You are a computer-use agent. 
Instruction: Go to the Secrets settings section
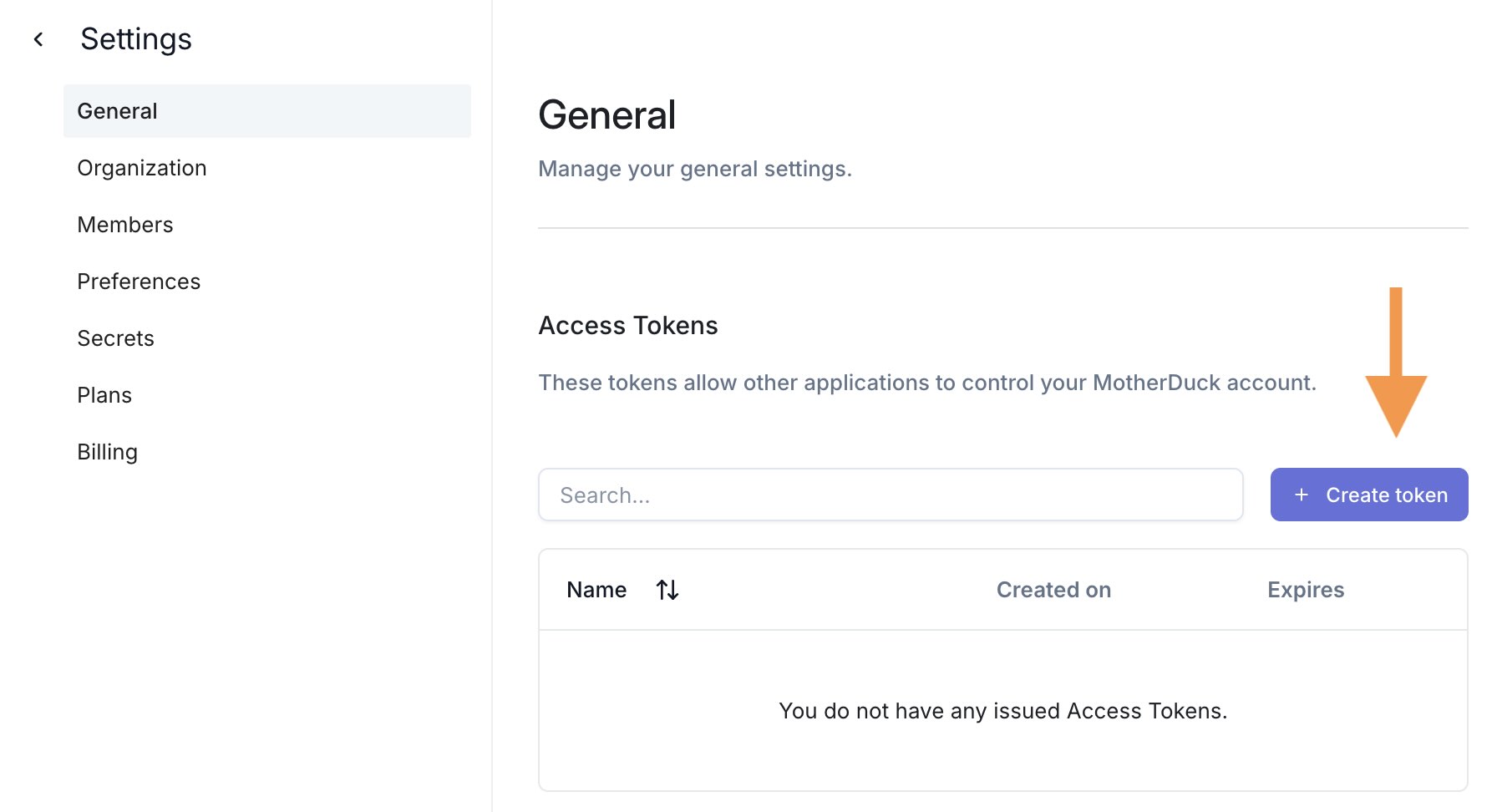[115, 337]
